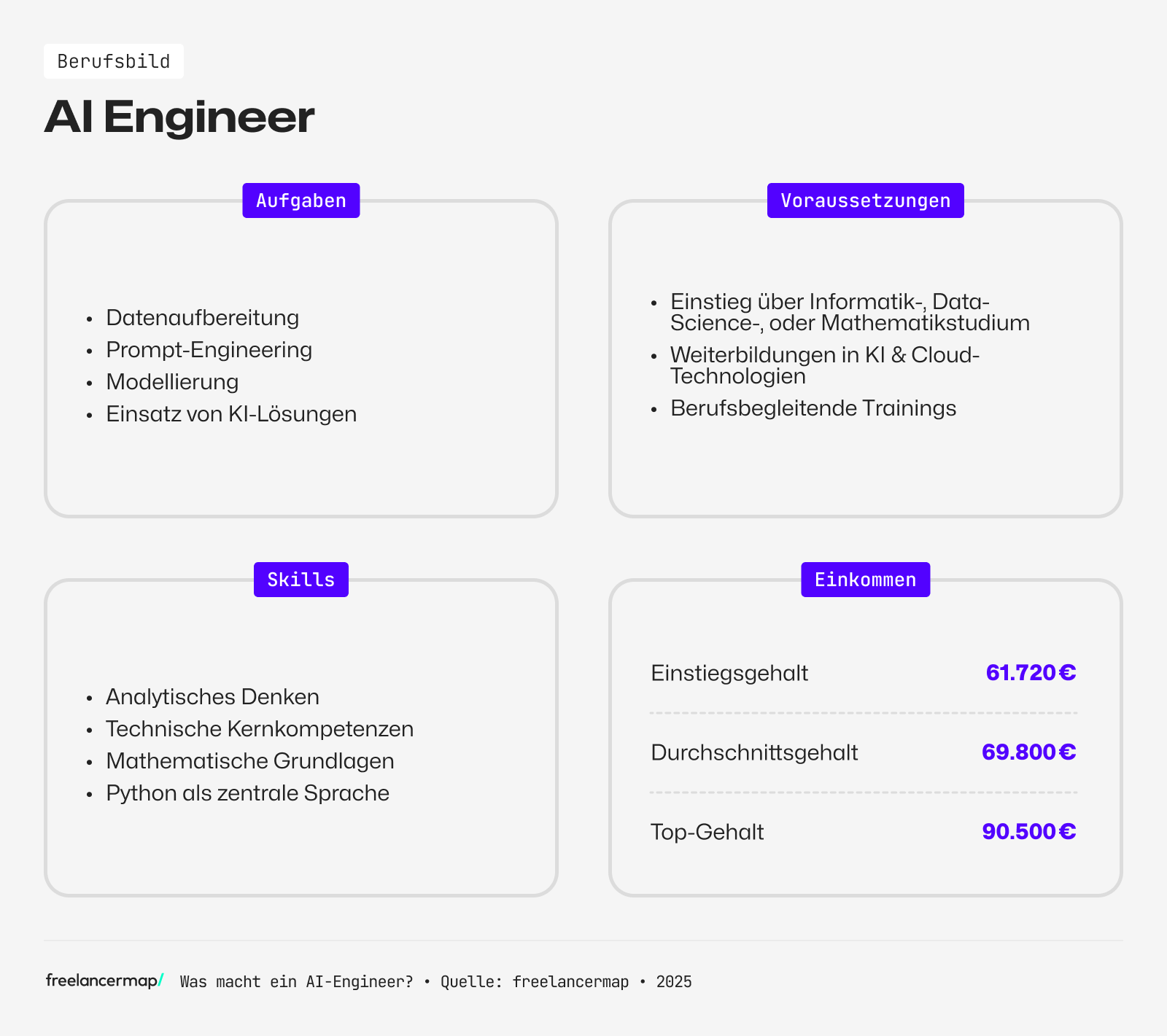
Task: Click Python als zentrale Sprache item
Action: [247, 793]
